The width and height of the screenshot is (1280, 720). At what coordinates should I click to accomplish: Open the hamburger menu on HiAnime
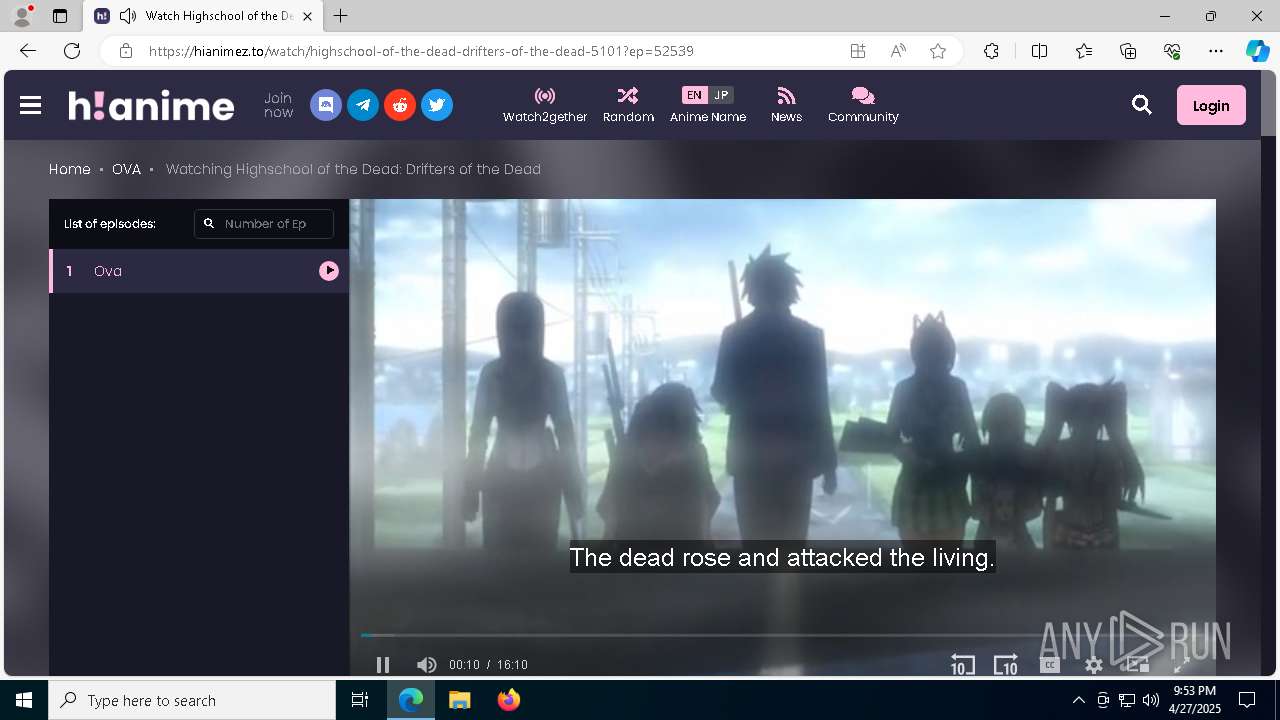point(30,105)
